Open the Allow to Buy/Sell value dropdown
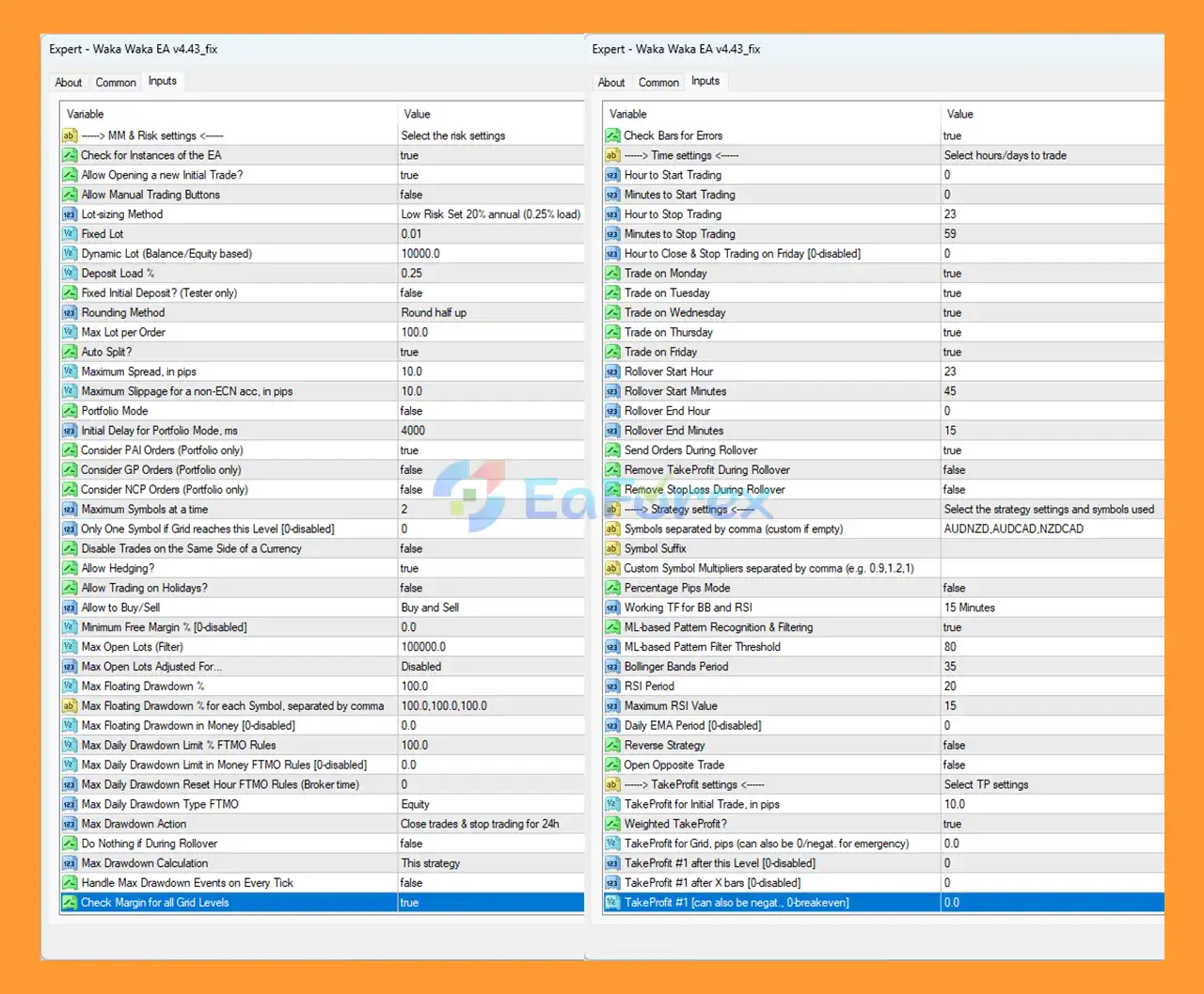The width and height of the screenshot is (1204, 994). tap(489, 607)
